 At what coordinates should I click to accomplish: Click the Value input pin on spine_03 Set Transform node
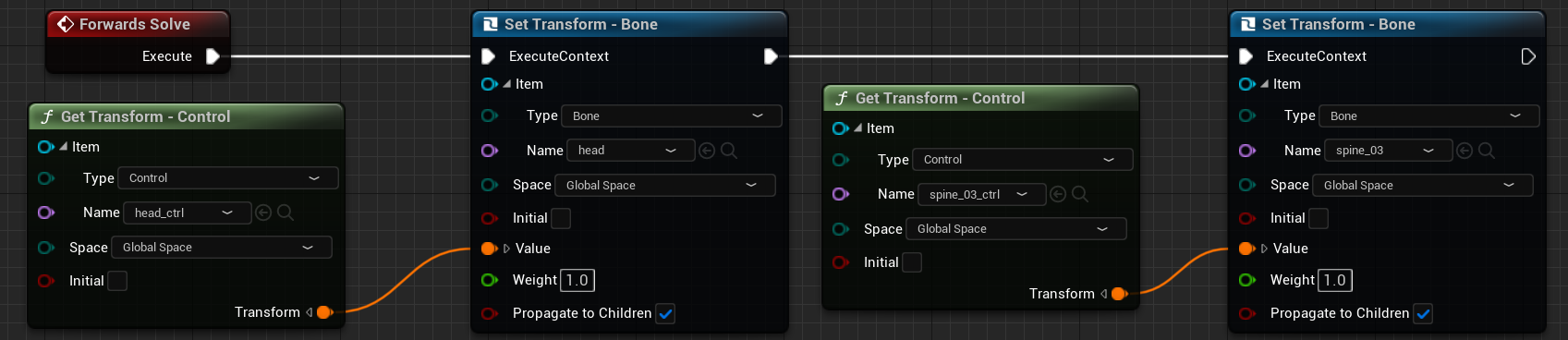tap(1247, 249)
